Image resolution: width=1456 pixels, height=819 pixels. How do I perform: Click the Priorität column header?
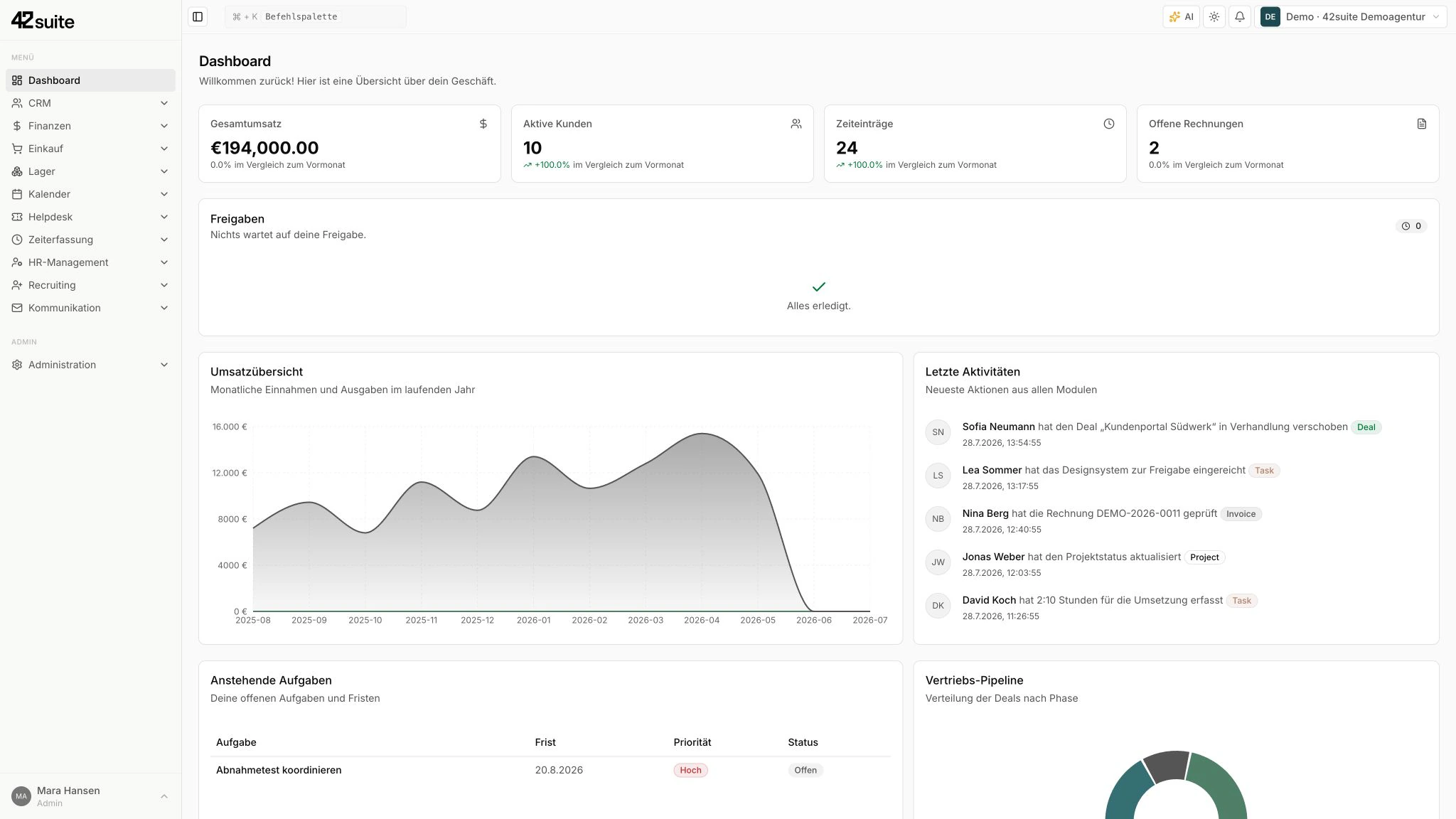(x=692, y=742)
